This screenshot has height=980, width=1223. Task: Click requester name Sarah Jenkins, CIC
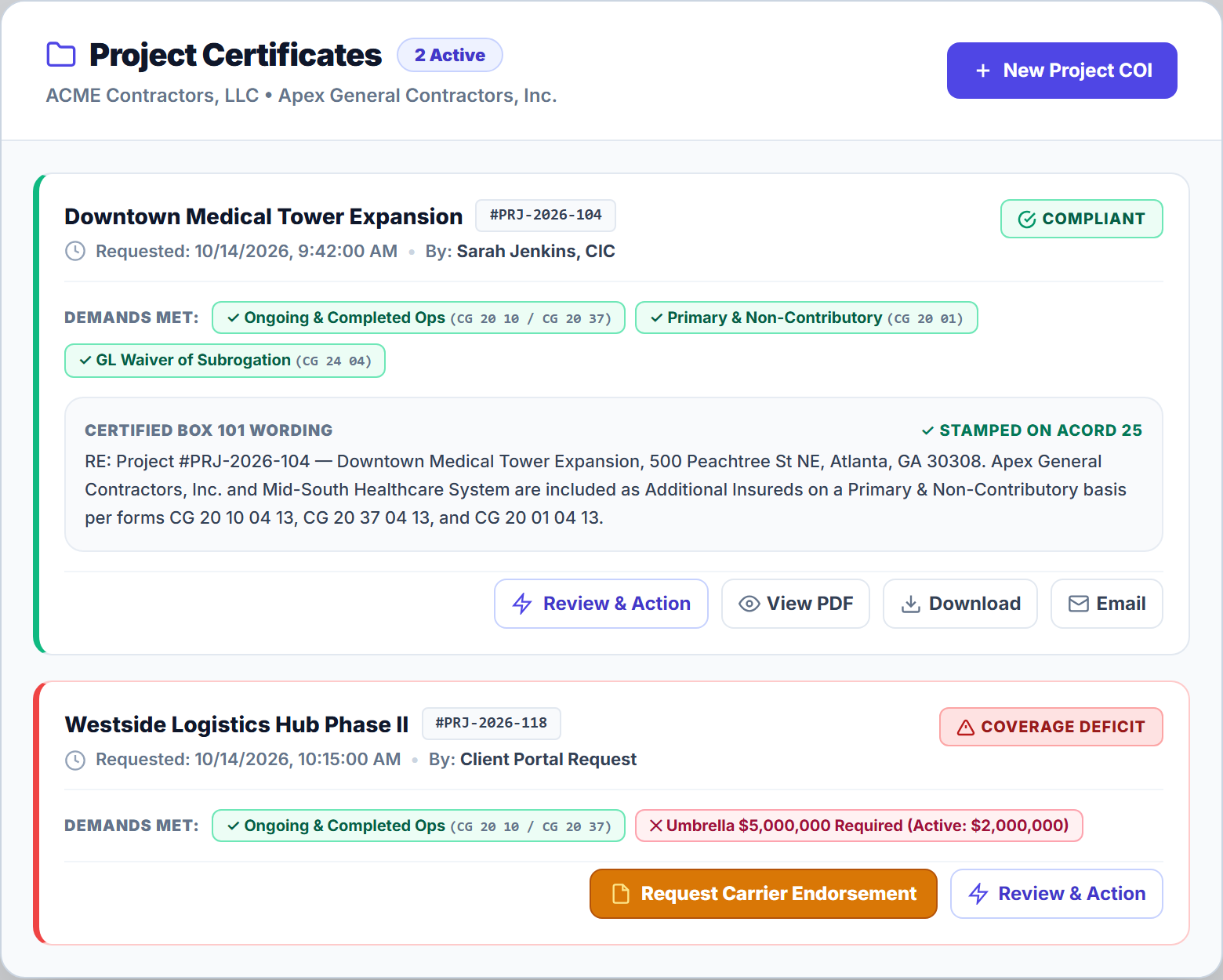(x=536, y=252)
